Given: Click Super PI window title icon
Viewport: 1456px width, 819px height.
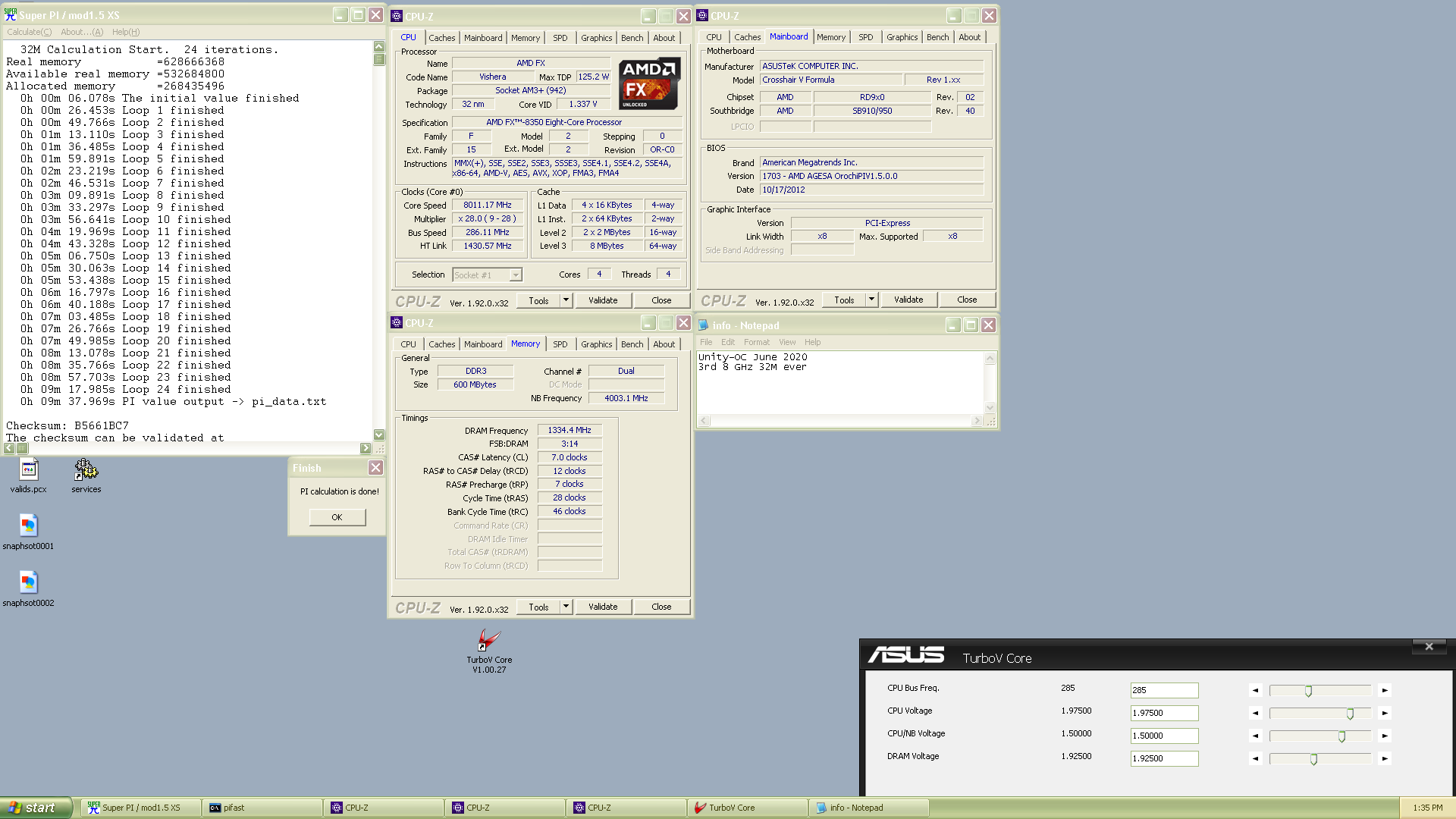Looking at the screenshot, I should [11, 14].
